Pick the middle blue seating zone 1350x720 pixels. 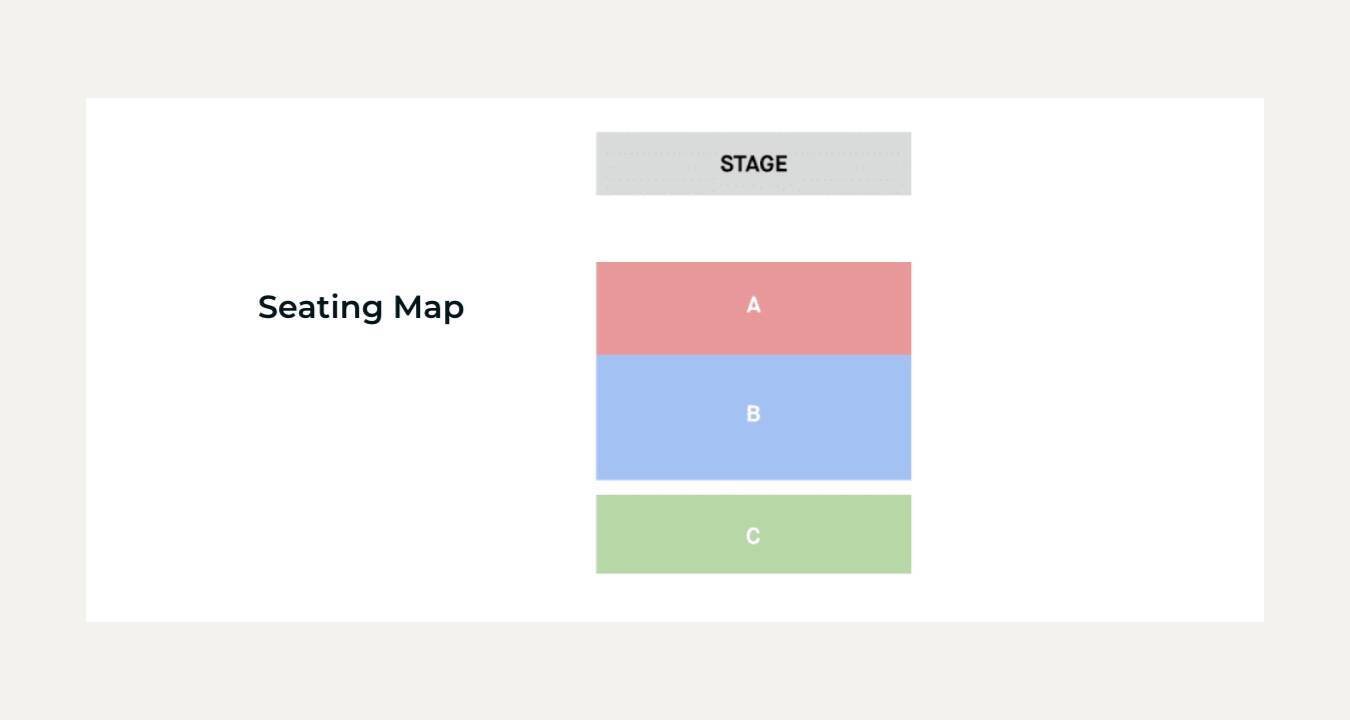[753, 417]
